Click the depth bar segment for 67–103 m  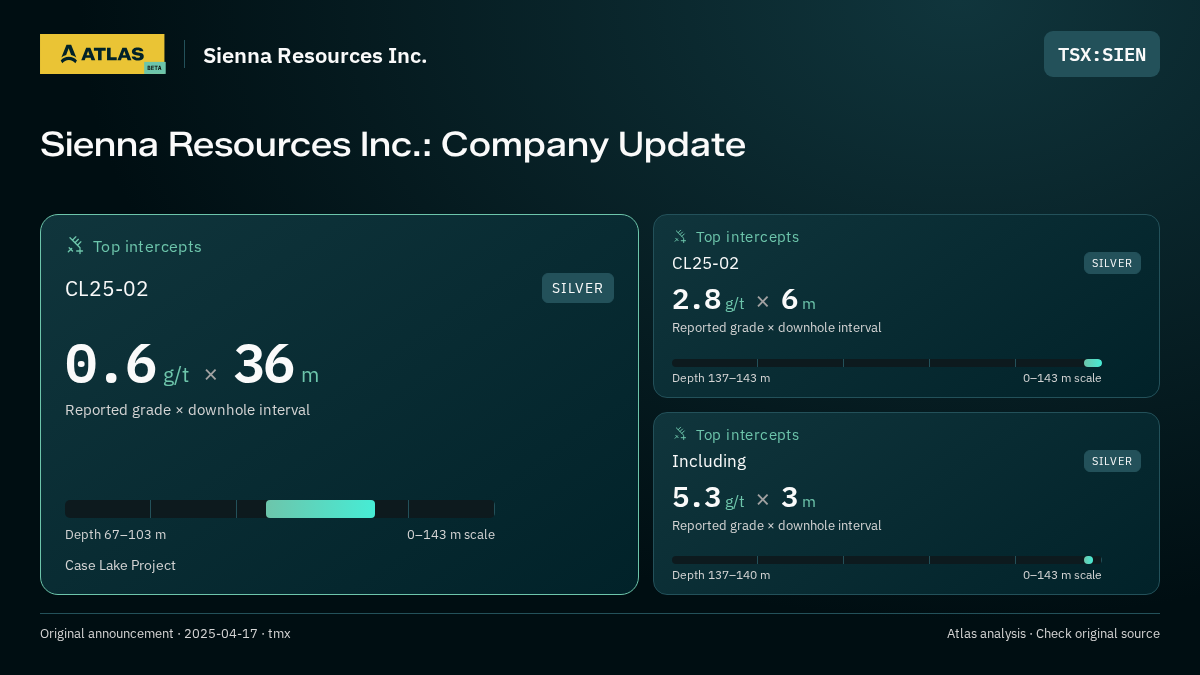[320, 509]
